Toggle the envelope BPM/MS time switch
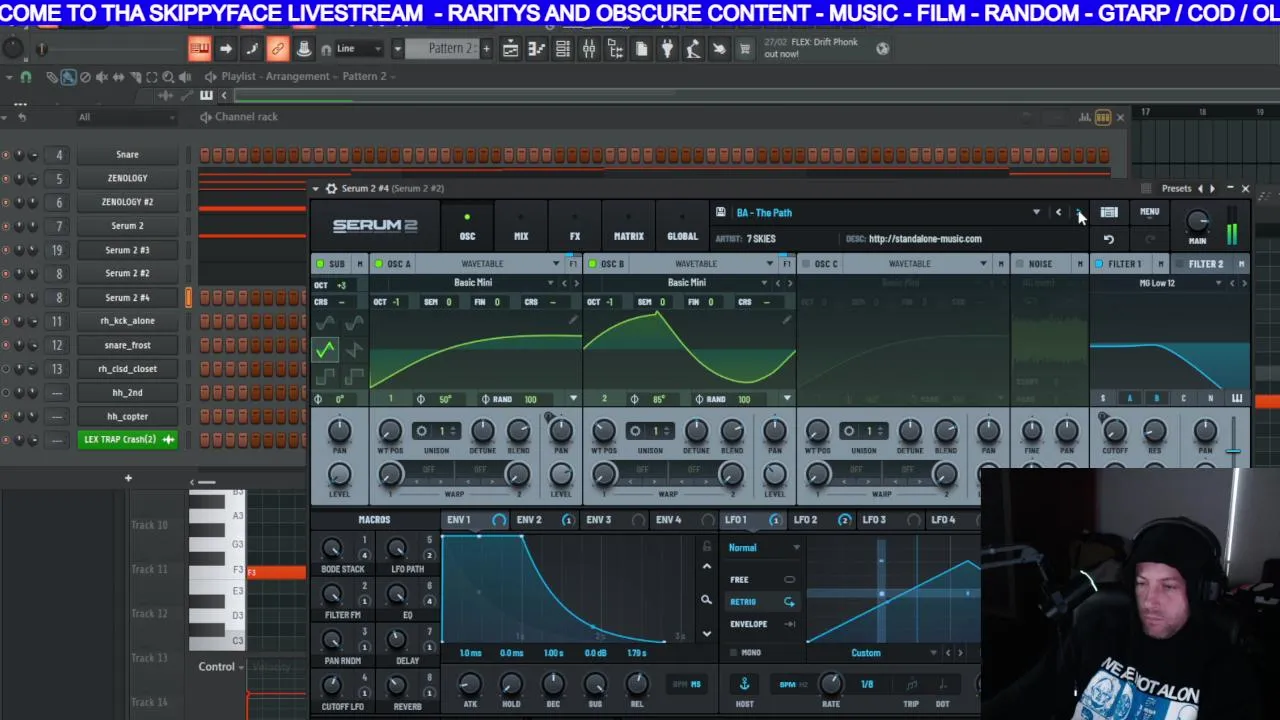This screenshot has width=1280, height=720. 687,685
